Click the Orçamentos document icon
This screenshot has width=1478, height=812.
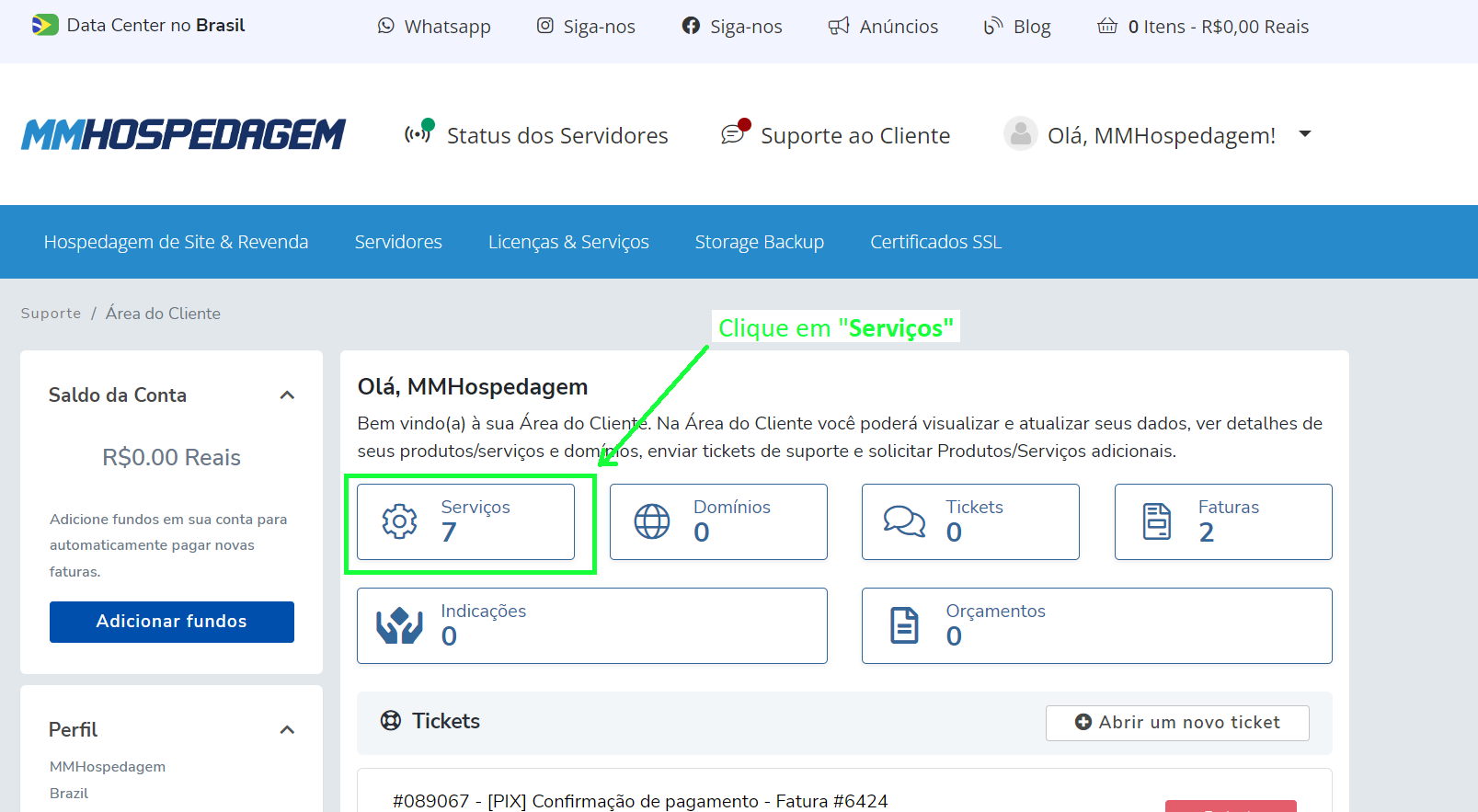click(x=904, y=625)
